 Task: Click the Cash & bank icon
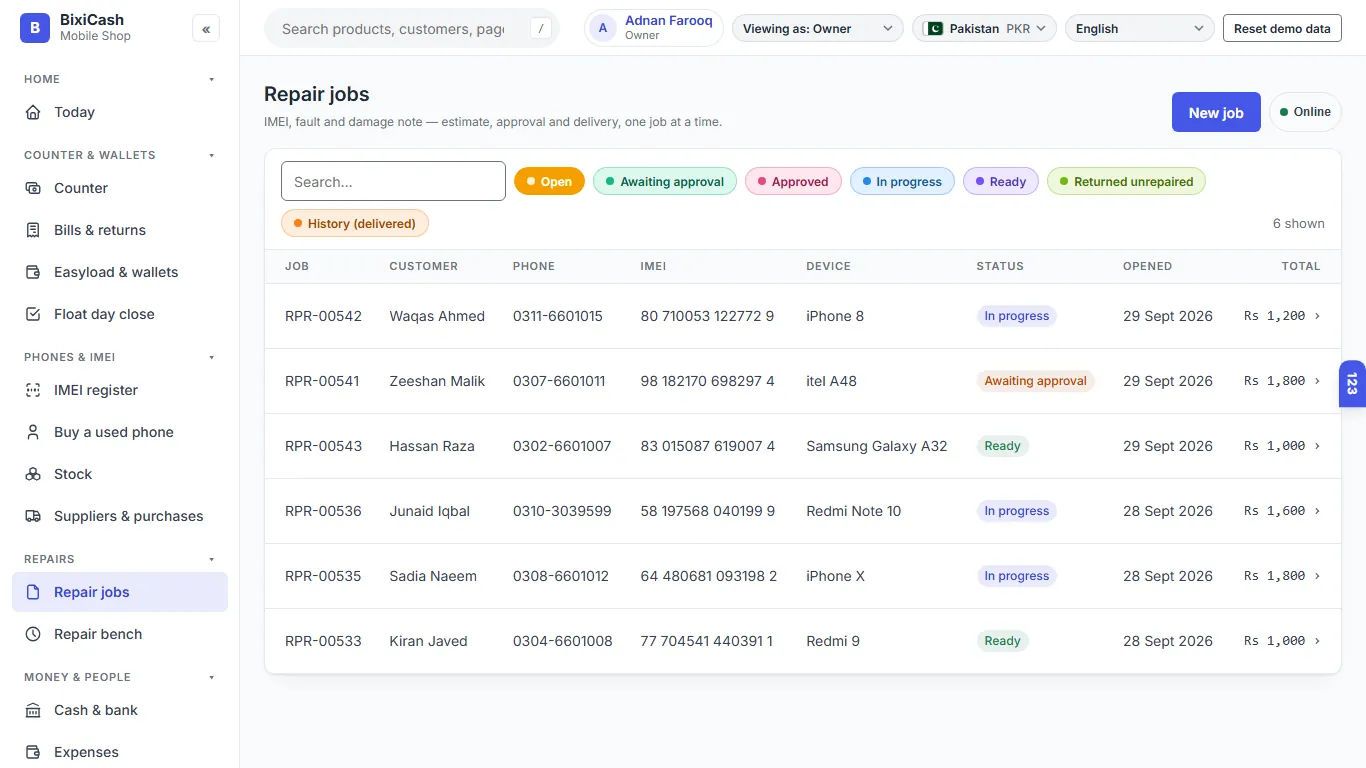(x=33, y=710)
